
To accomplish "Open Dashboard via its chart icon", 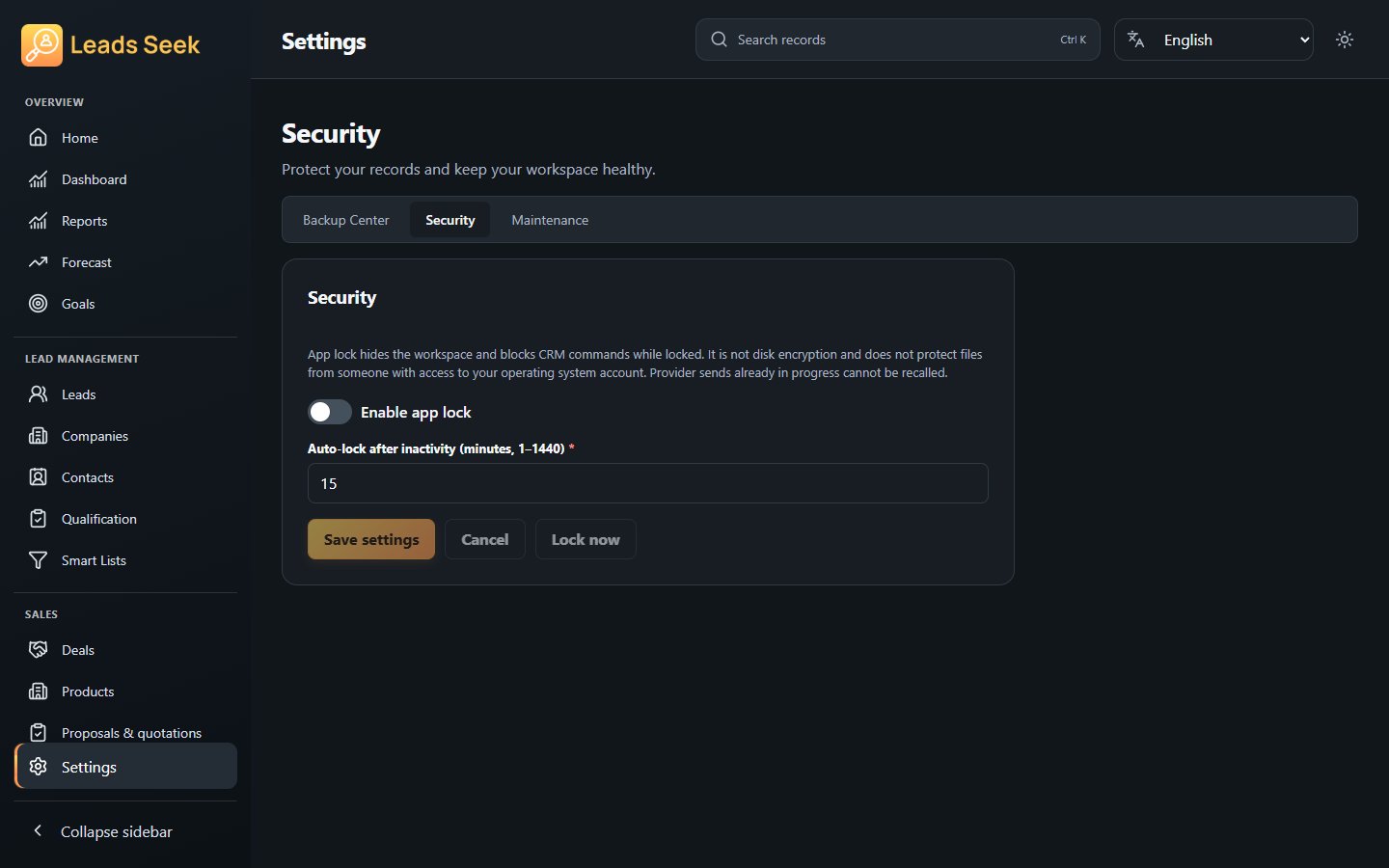I will point(38,179).
